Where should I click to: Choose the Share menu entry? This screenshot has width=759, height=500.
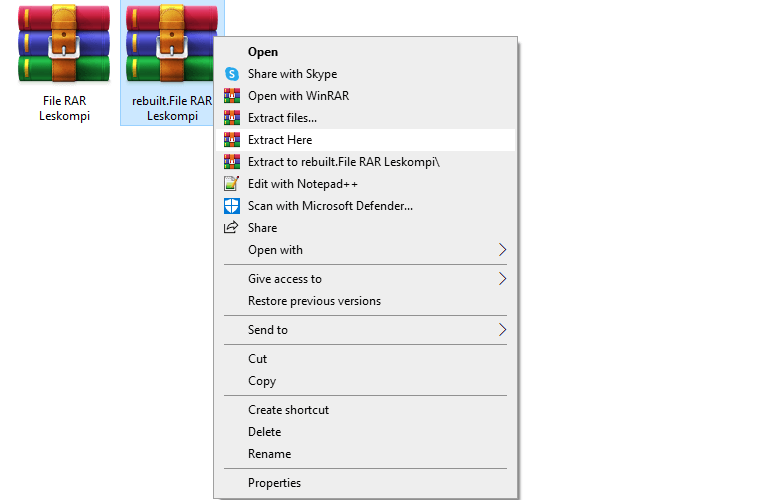coord(366,227)
